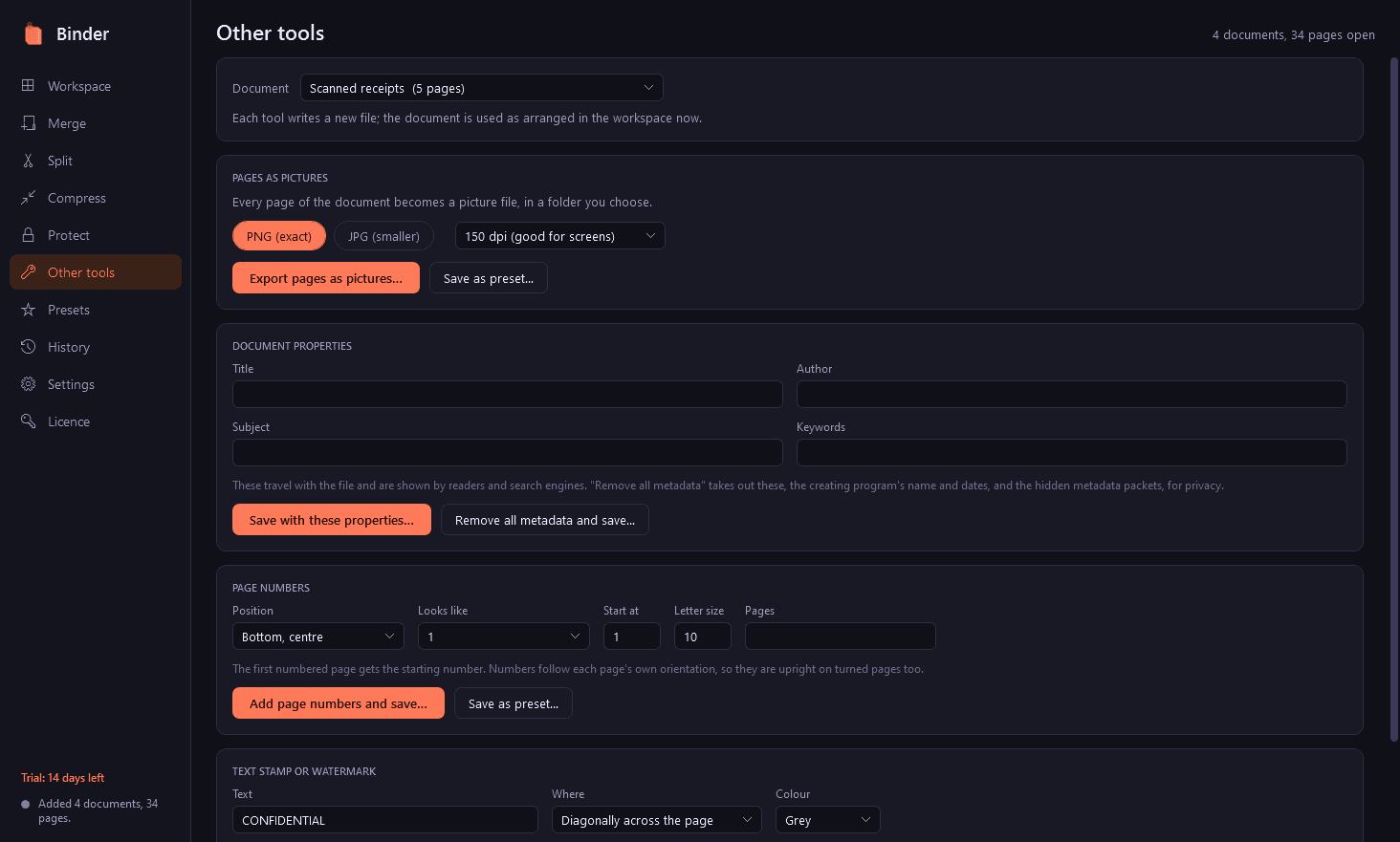Viewport: 1400px width, 842px height.
Task: Click Remove all metadata and save
Action: (545, 520)
